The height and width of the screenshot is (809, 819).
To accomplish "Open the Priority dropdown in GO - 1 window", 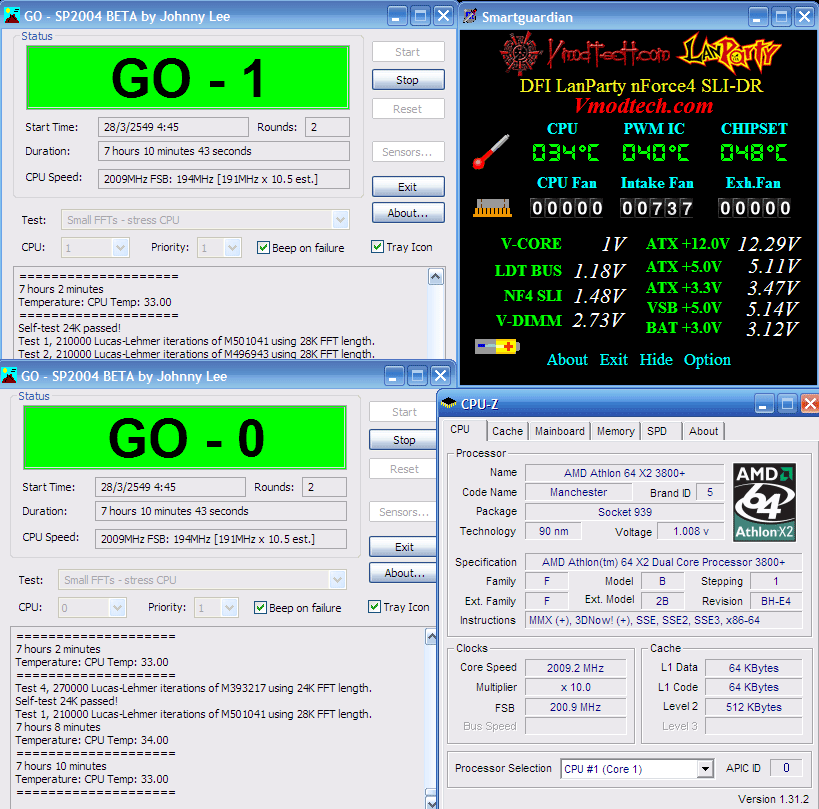I will tap(232, 247).
